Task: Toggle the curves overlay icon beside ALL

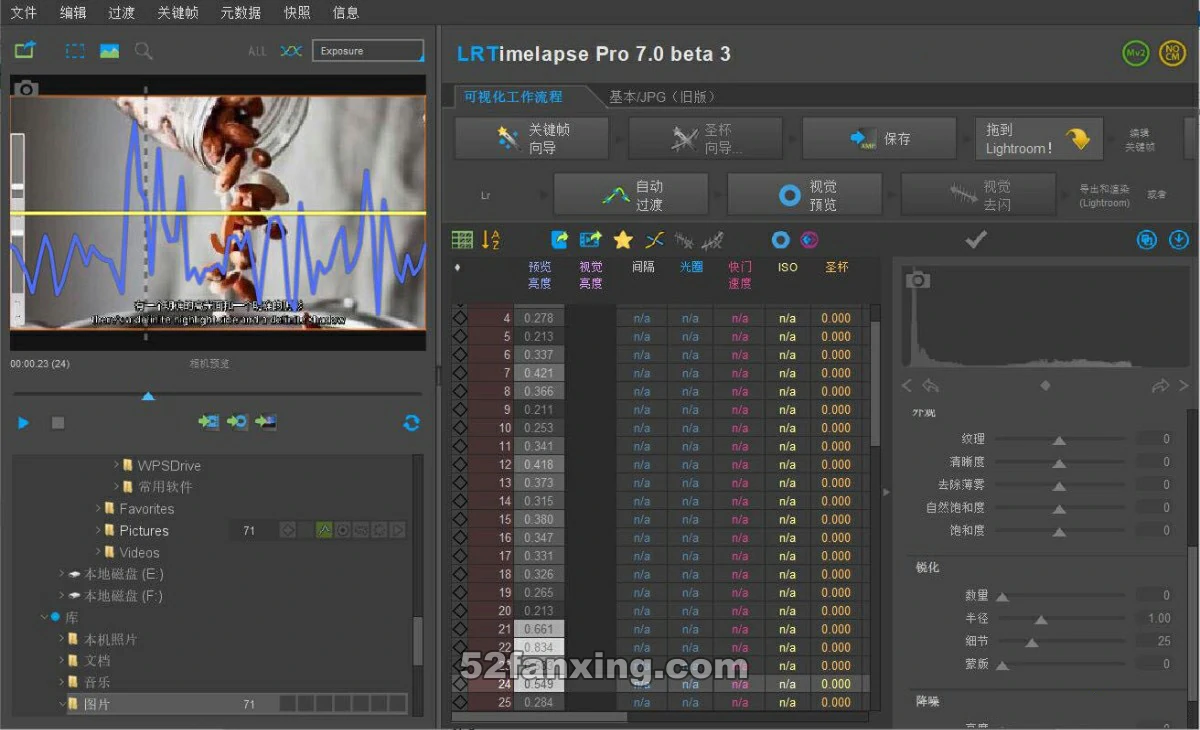Action: (291, 51)
